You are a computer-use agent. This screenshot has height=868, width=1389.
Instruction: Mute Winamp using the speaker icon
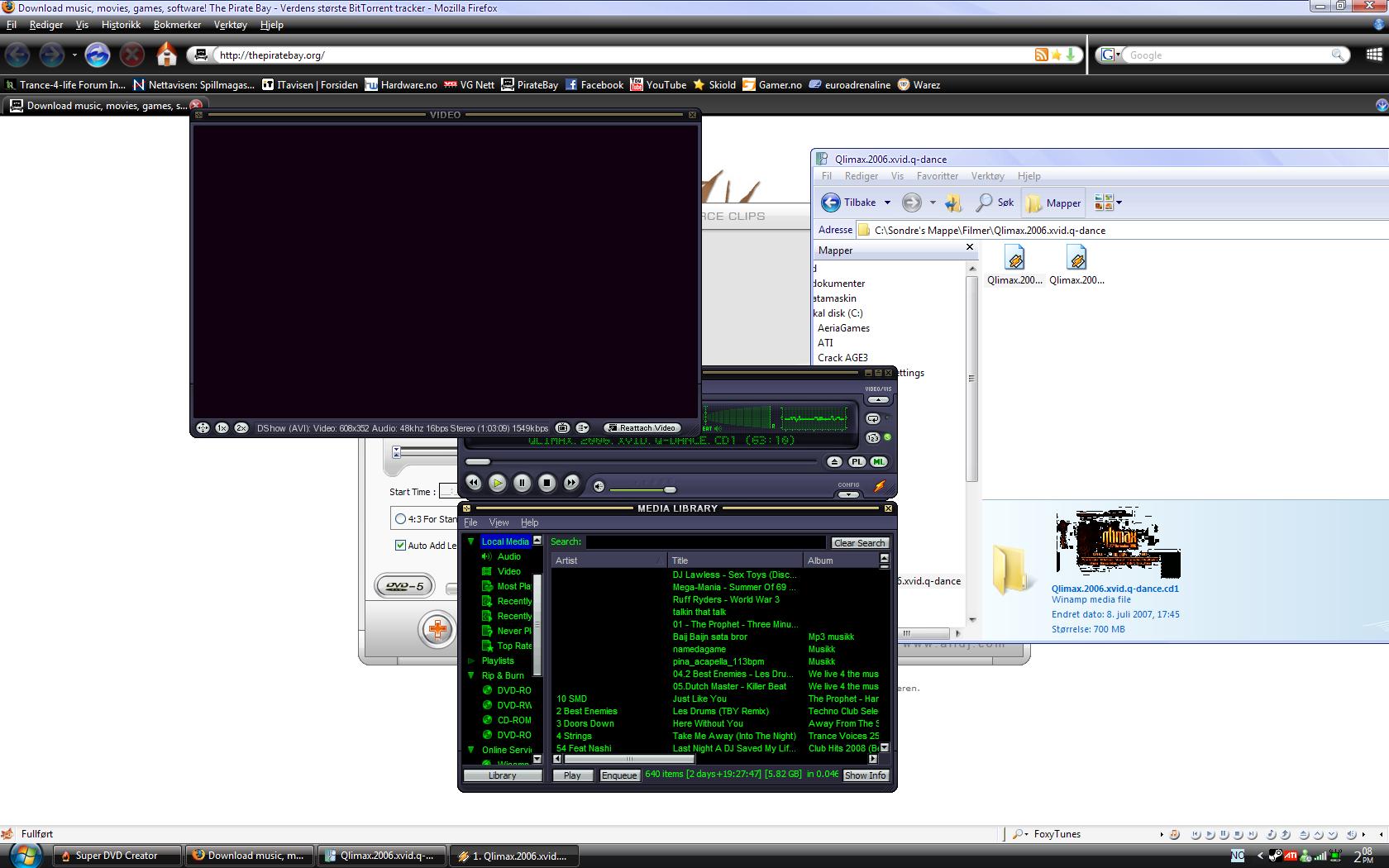coord(599,487)
